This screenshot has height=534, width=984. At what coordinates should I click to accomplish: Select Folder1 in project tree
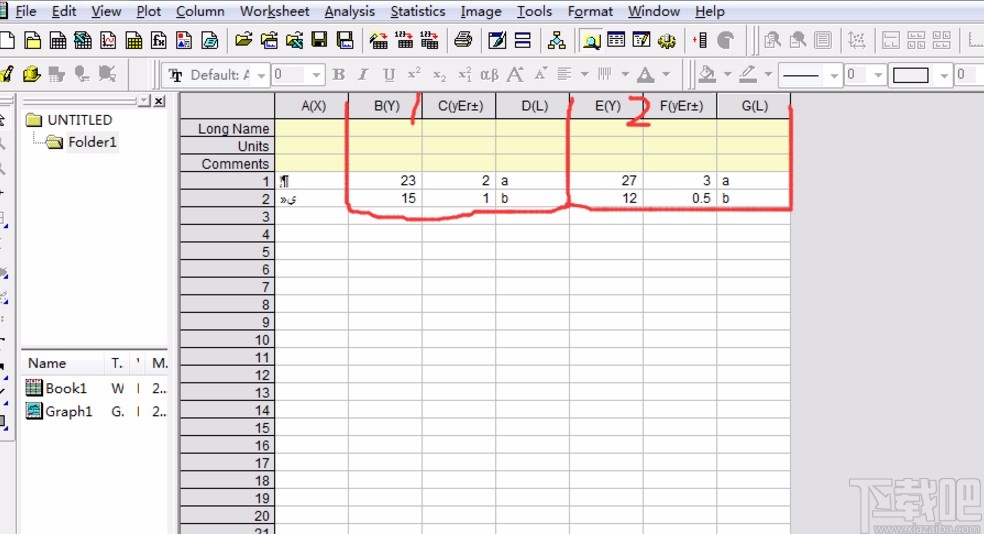pyautogui.click(x=92, y=142)
